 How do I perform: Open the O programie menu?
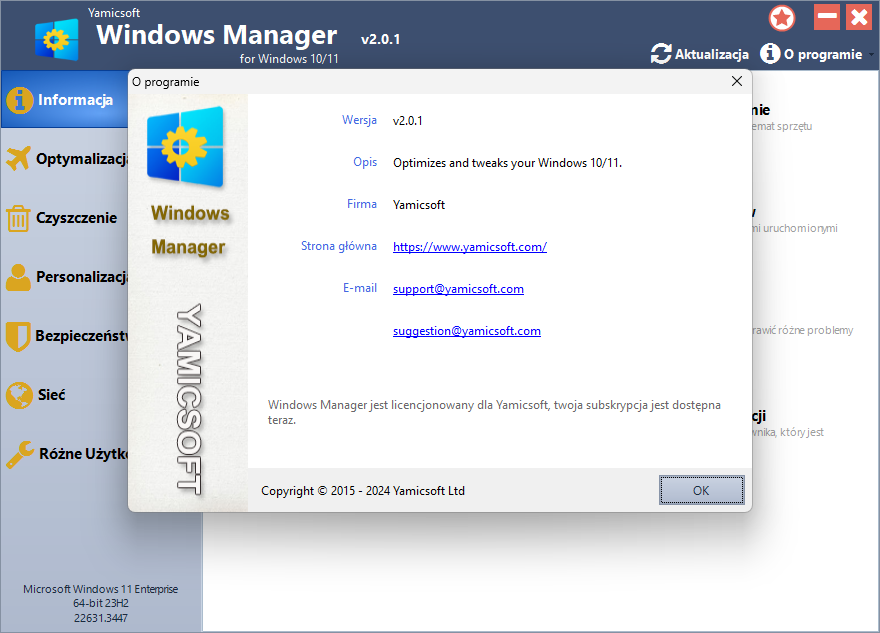(812, 54)
